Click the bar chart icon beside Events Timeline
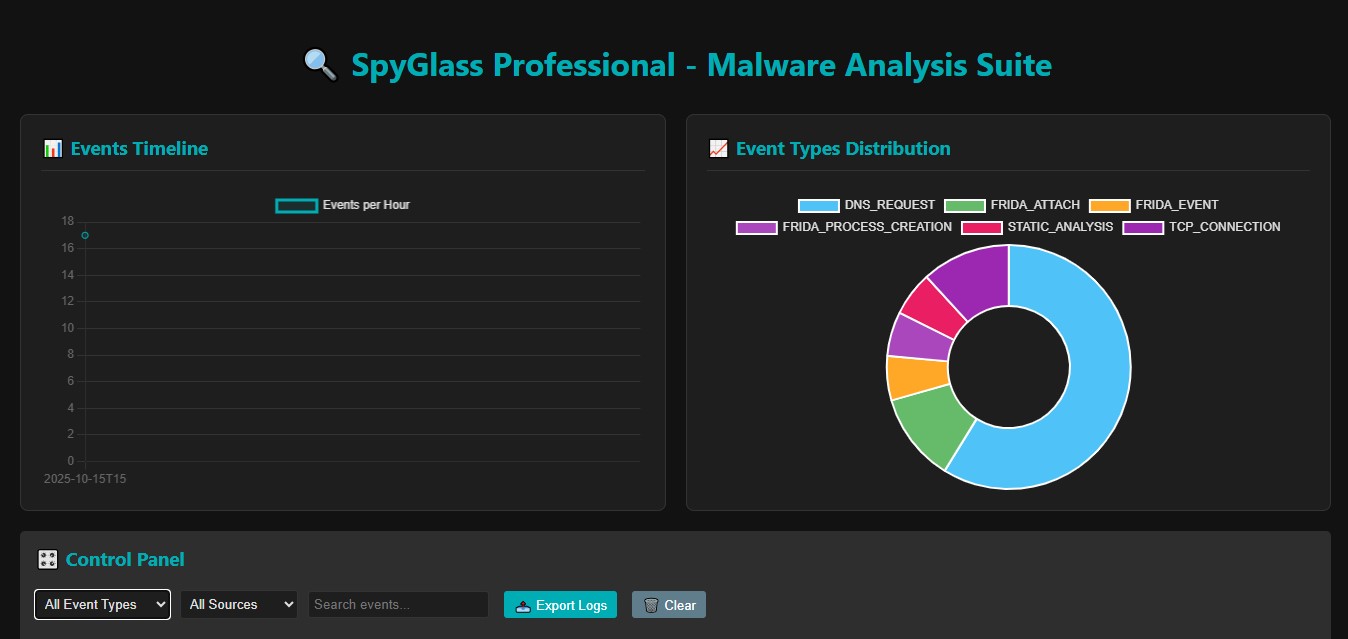Image resolution: width=1348 pixels, height=639 pixels. click(53, 149)
